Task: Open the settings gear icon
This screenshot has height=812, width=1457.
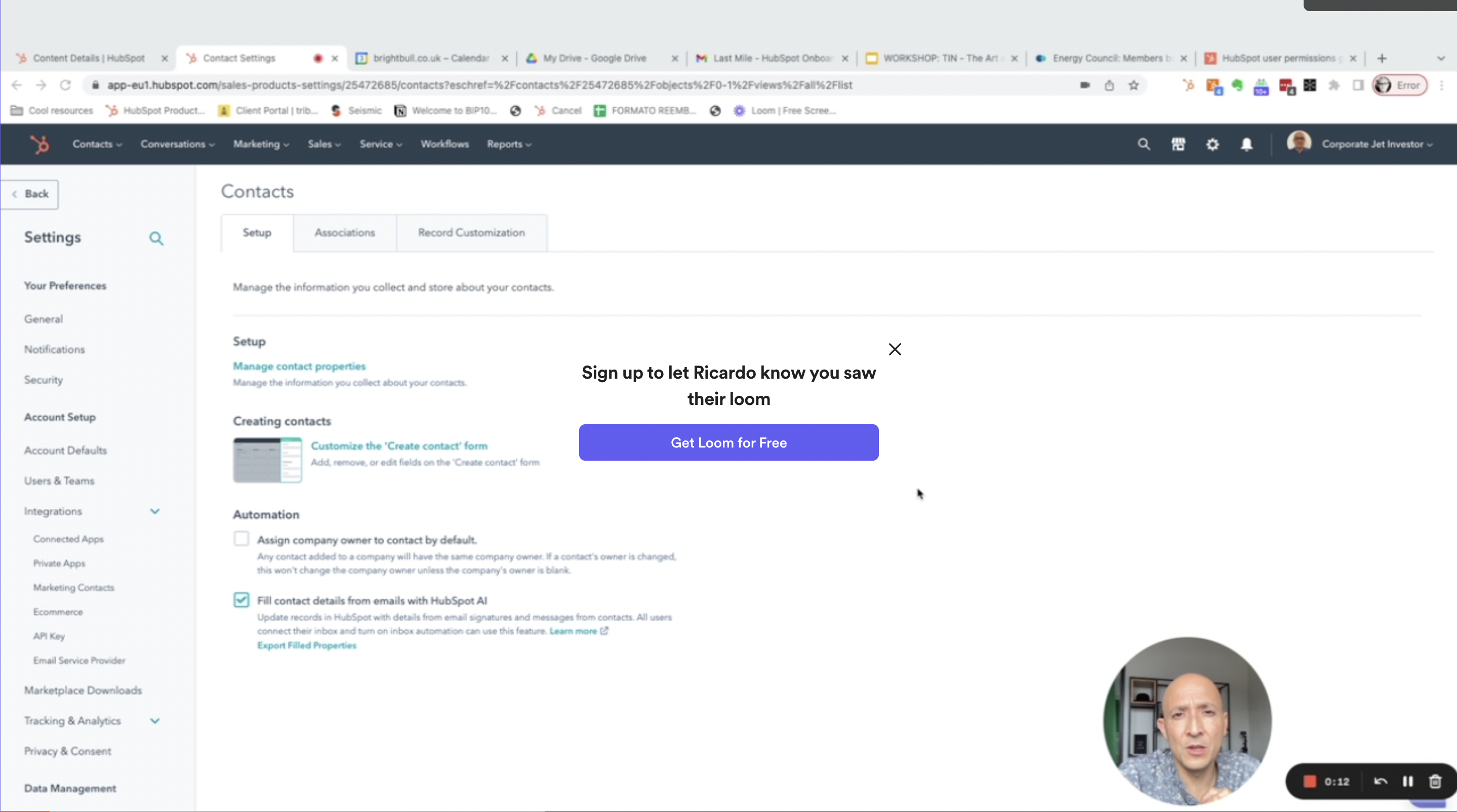Action: coord(1212,144)
